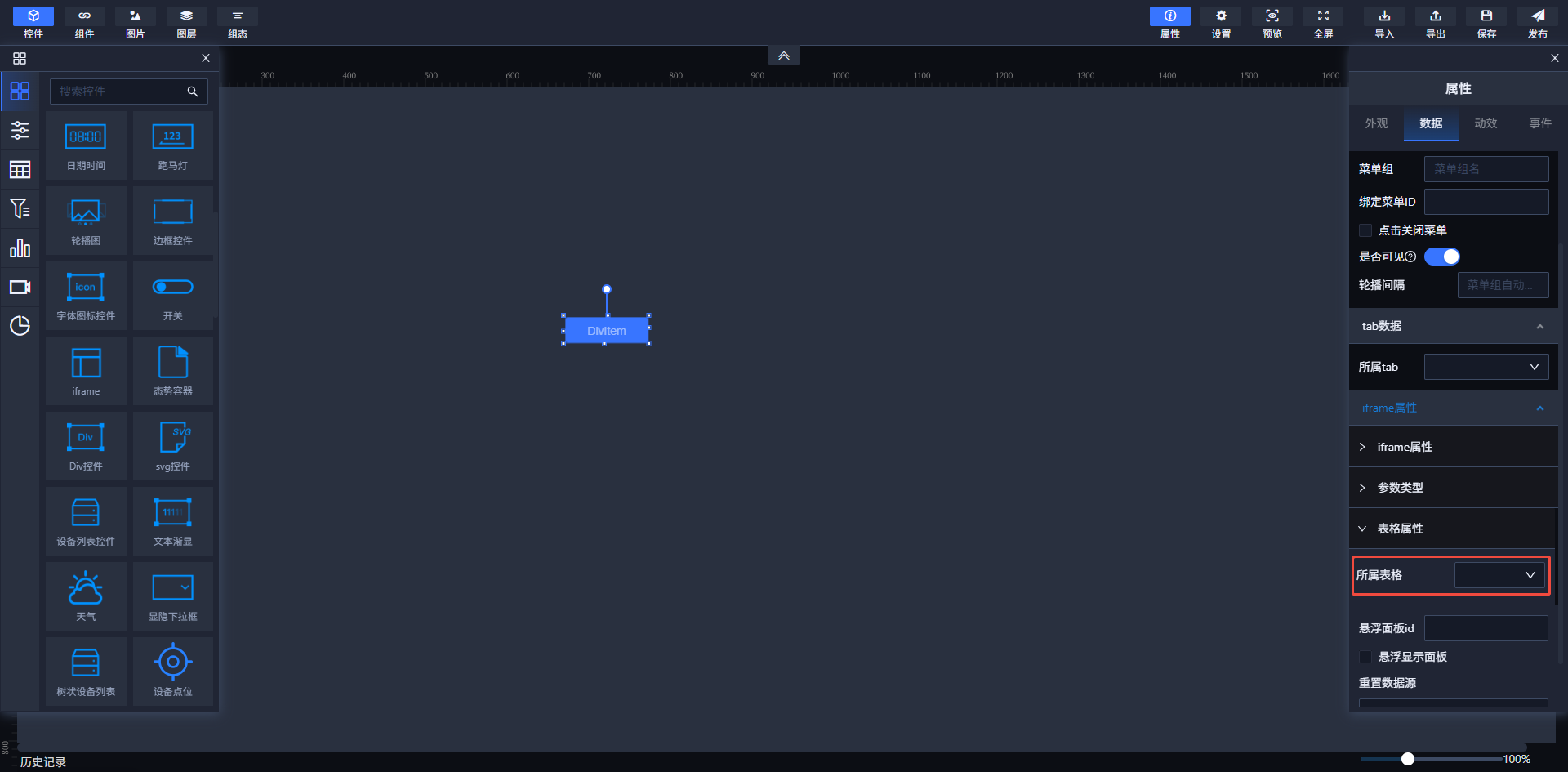This screenshot has width=1568, height=772.
Task: Adjust the zoom slider handle
Action: [1408, 759]
